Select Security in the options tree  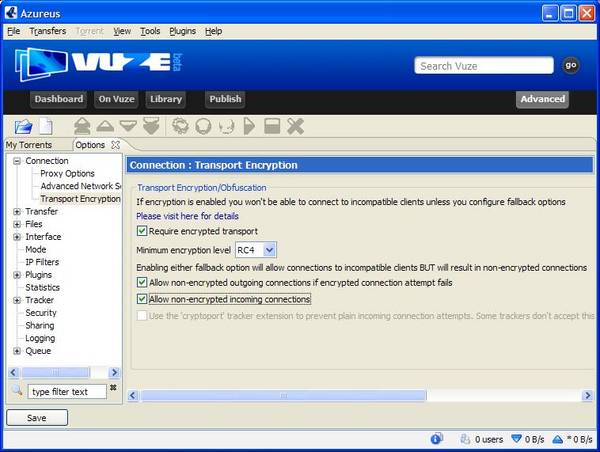(x=41, y=313)
